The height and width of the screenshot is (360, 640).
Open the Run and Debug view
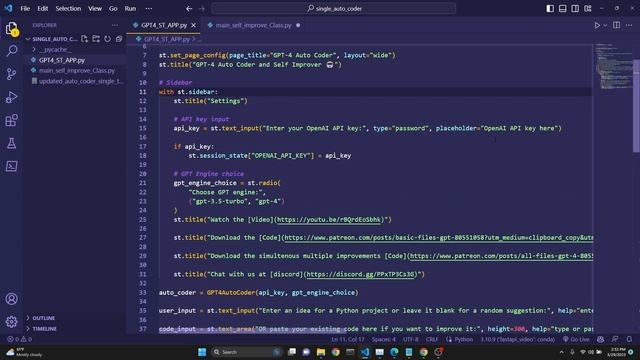coord(11,97)
